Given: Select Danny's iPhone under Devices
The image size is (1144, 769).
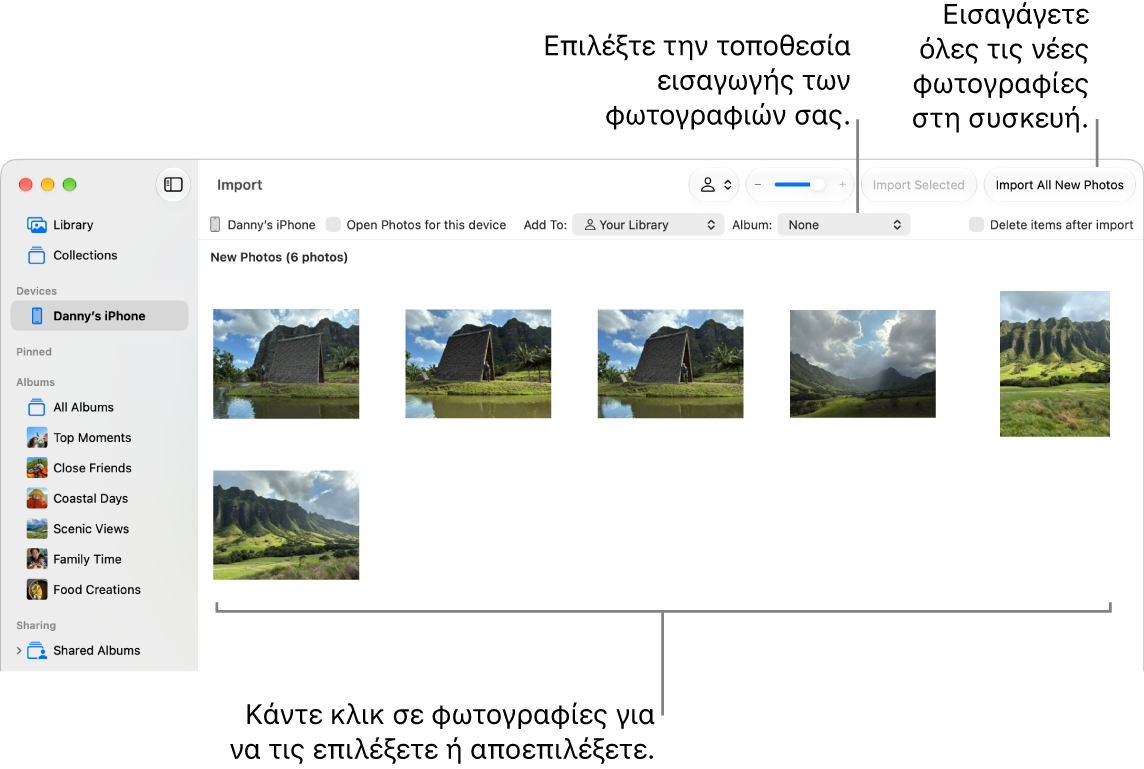Looking at the screenshot, I should pyautogui.click(x=100, y=316).
